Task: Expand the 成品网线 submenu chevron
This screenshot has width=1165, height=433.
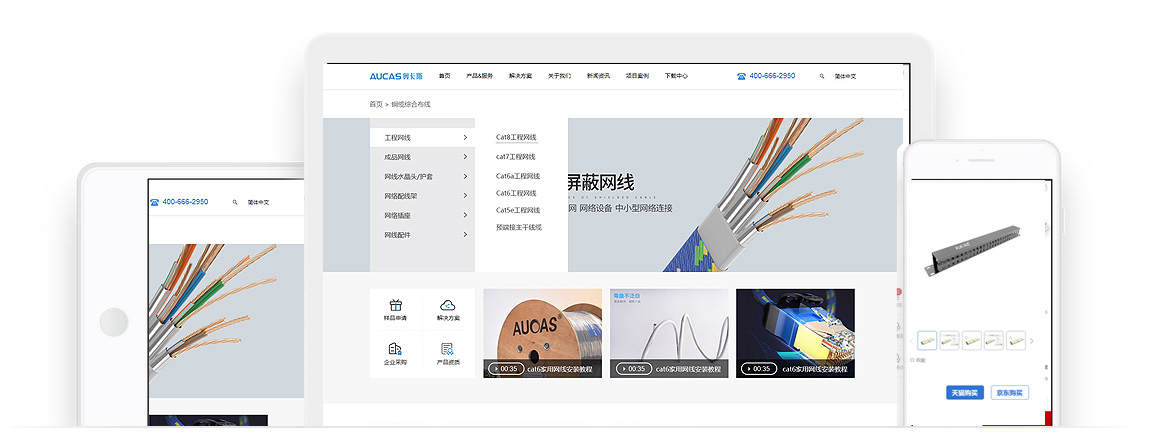Action: pos(465,157)
